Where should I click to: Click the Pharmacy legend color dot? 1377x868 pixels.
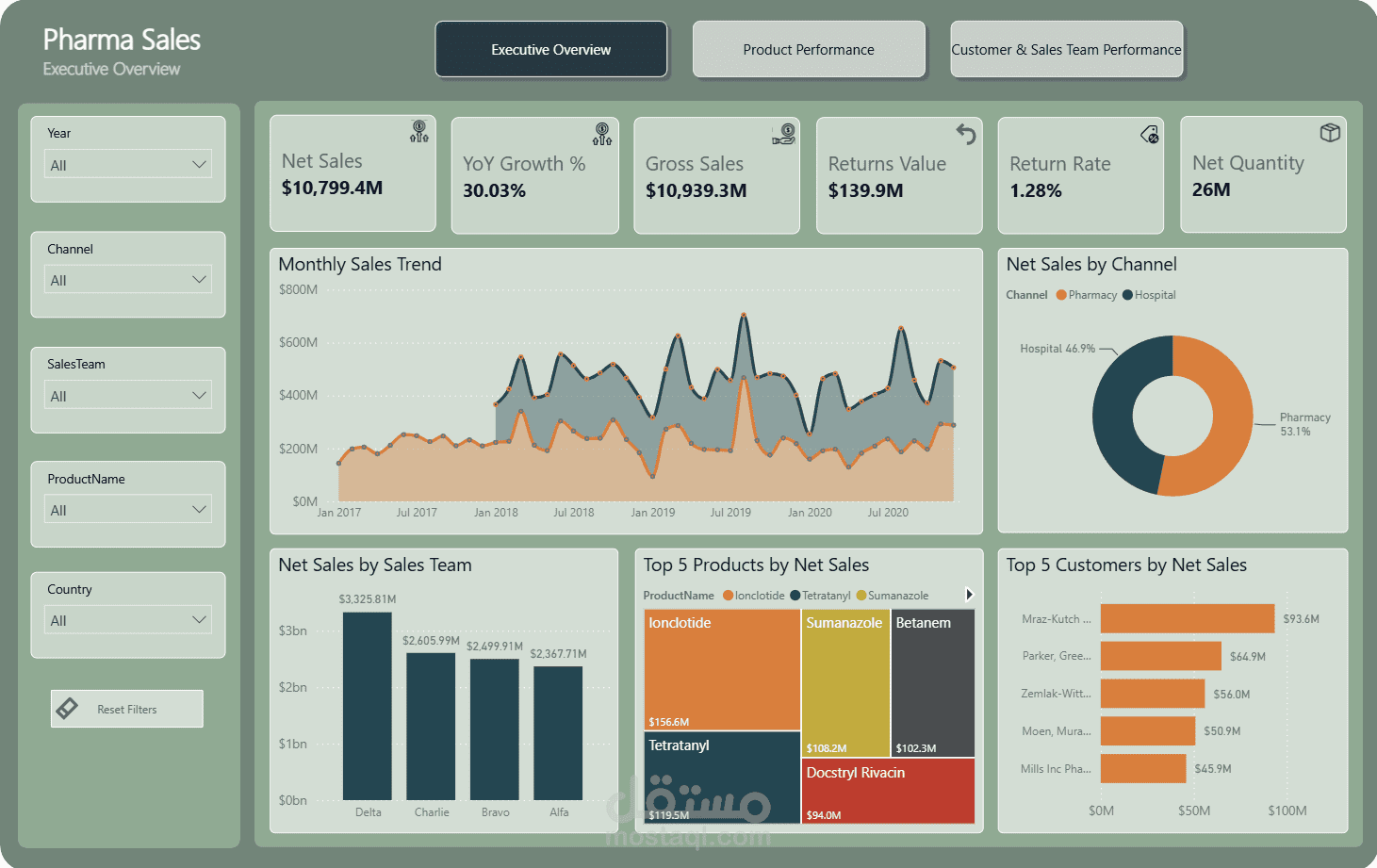click(x=1061, y=295)
